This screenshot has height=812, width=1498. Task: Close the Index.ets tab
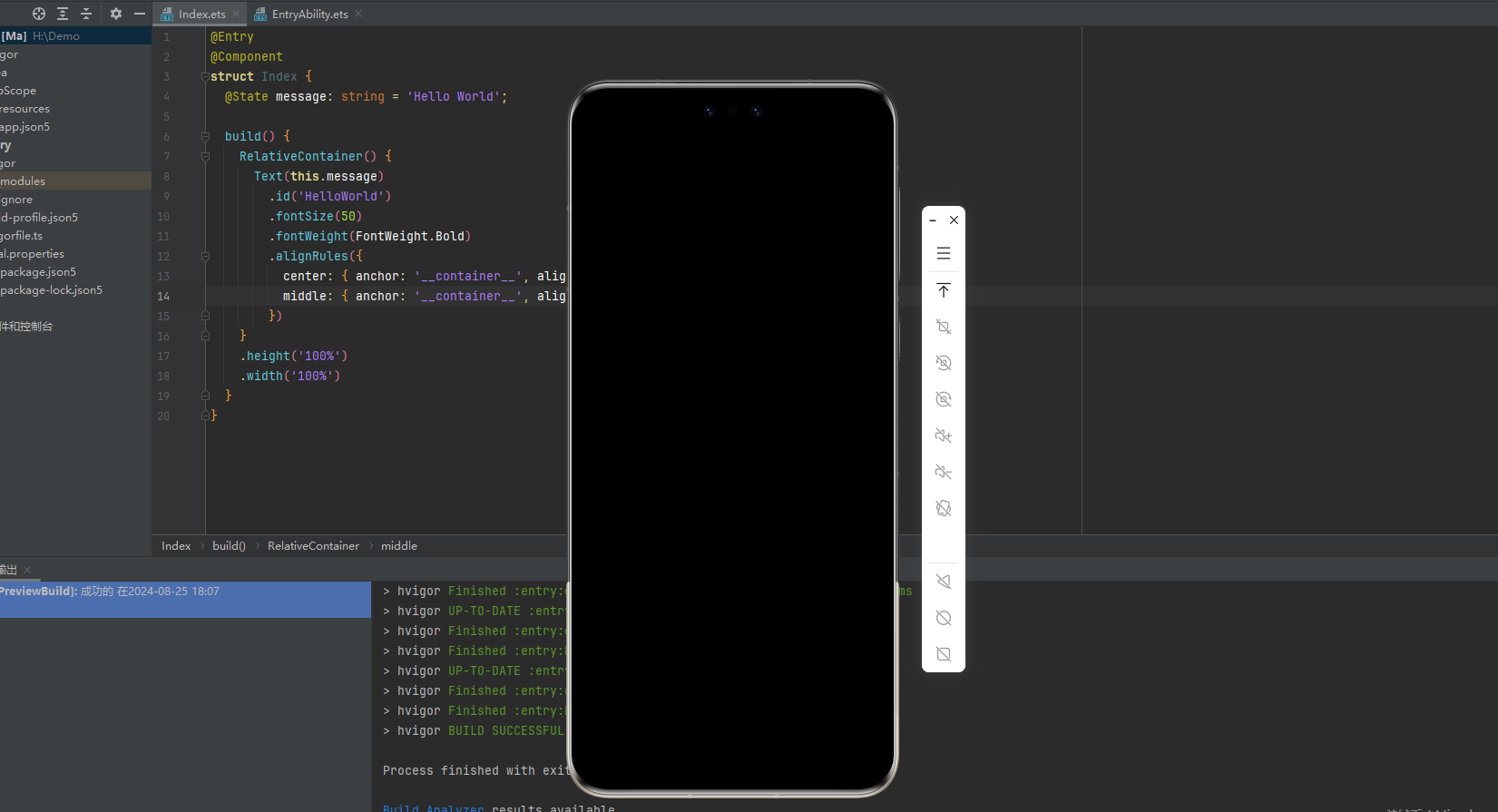236,14
